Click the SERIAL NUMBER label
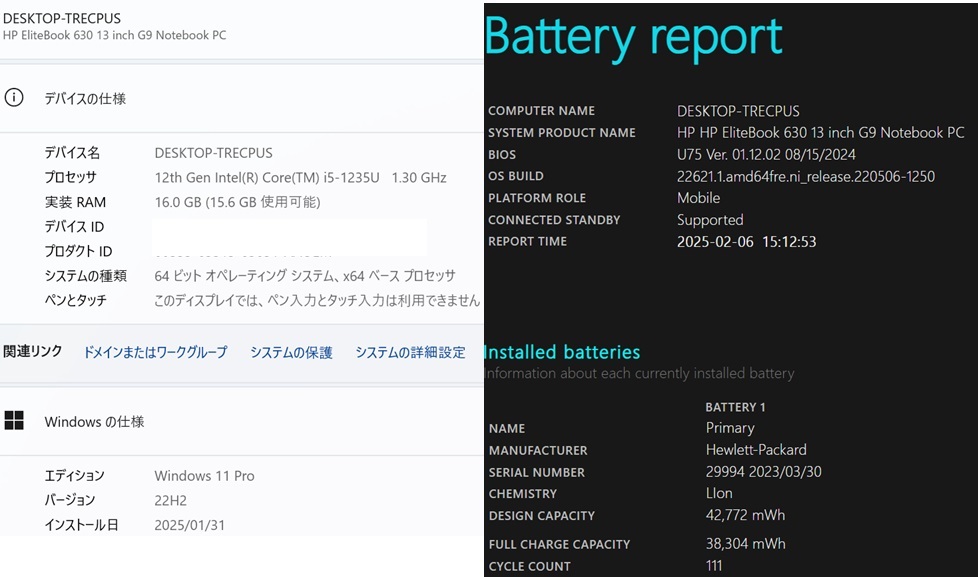This screenshot has height=577, width=978. [x=537, y=473]
